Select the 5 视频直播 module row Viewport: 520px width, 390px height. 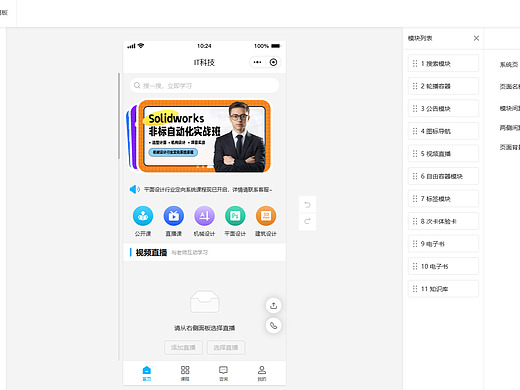point(443,154)
